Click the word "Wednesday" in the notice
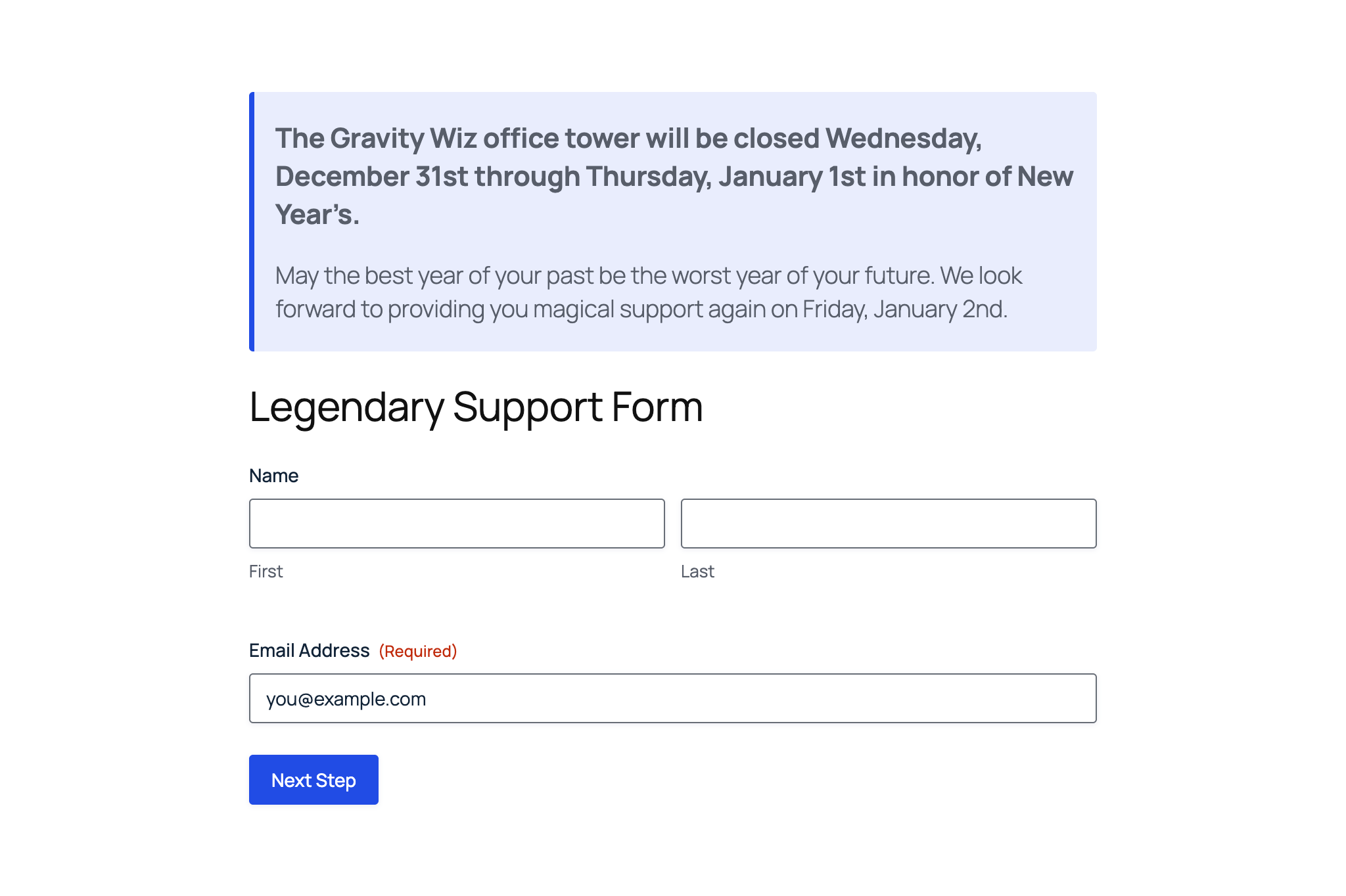This screenshot has width=1346, height=896. tap(904, 139)
